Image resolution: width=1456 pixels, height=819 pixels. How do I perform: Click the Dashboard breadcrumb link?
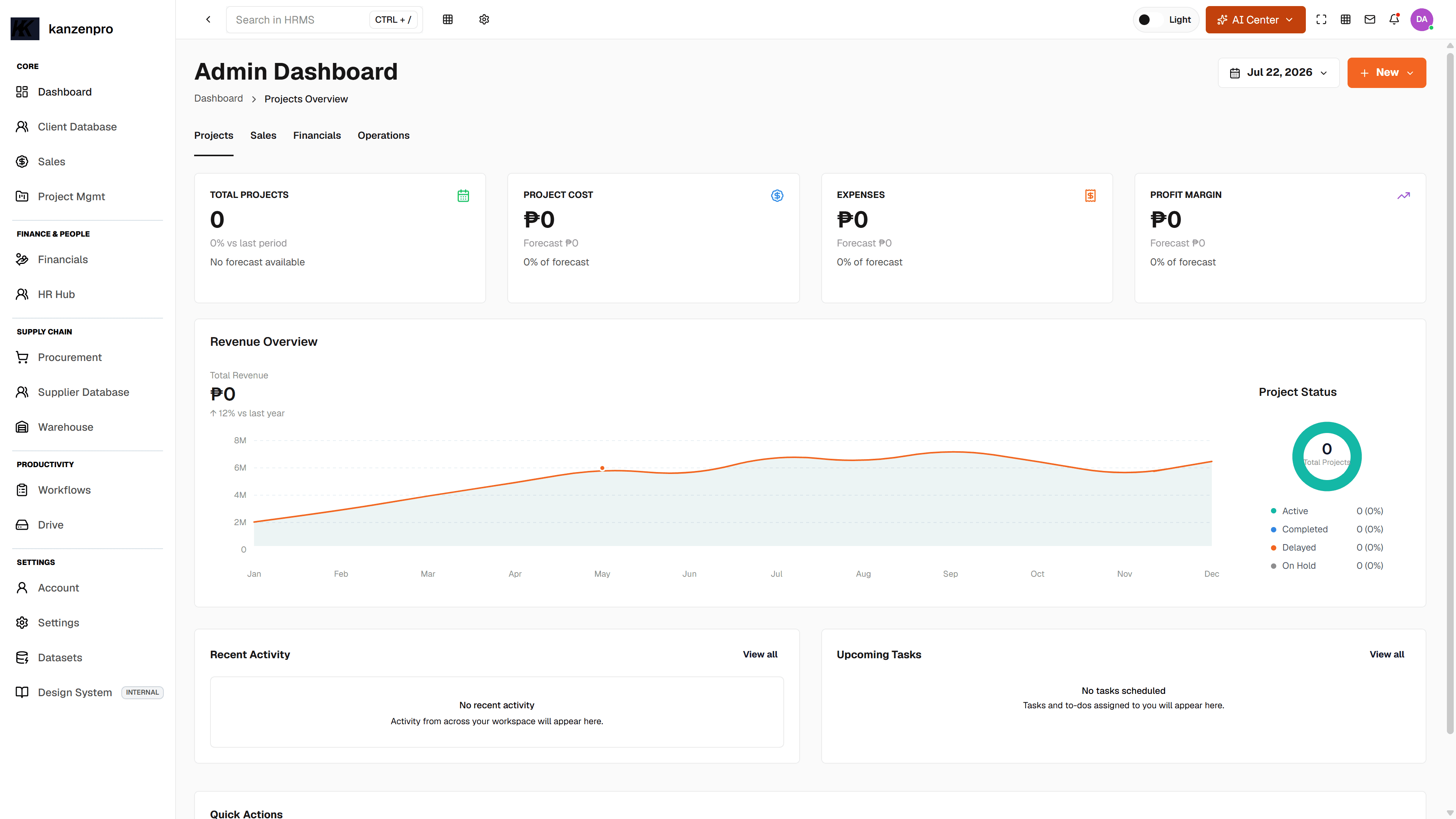tap(219, 98)
